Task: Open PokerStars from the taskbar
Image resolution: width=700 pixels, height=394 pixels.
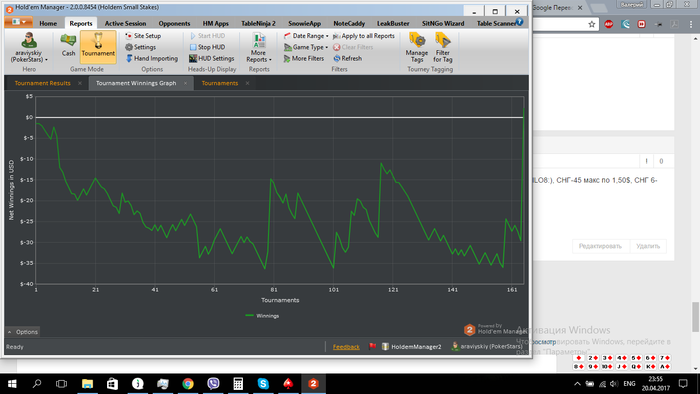Action: tap(288, 383)
